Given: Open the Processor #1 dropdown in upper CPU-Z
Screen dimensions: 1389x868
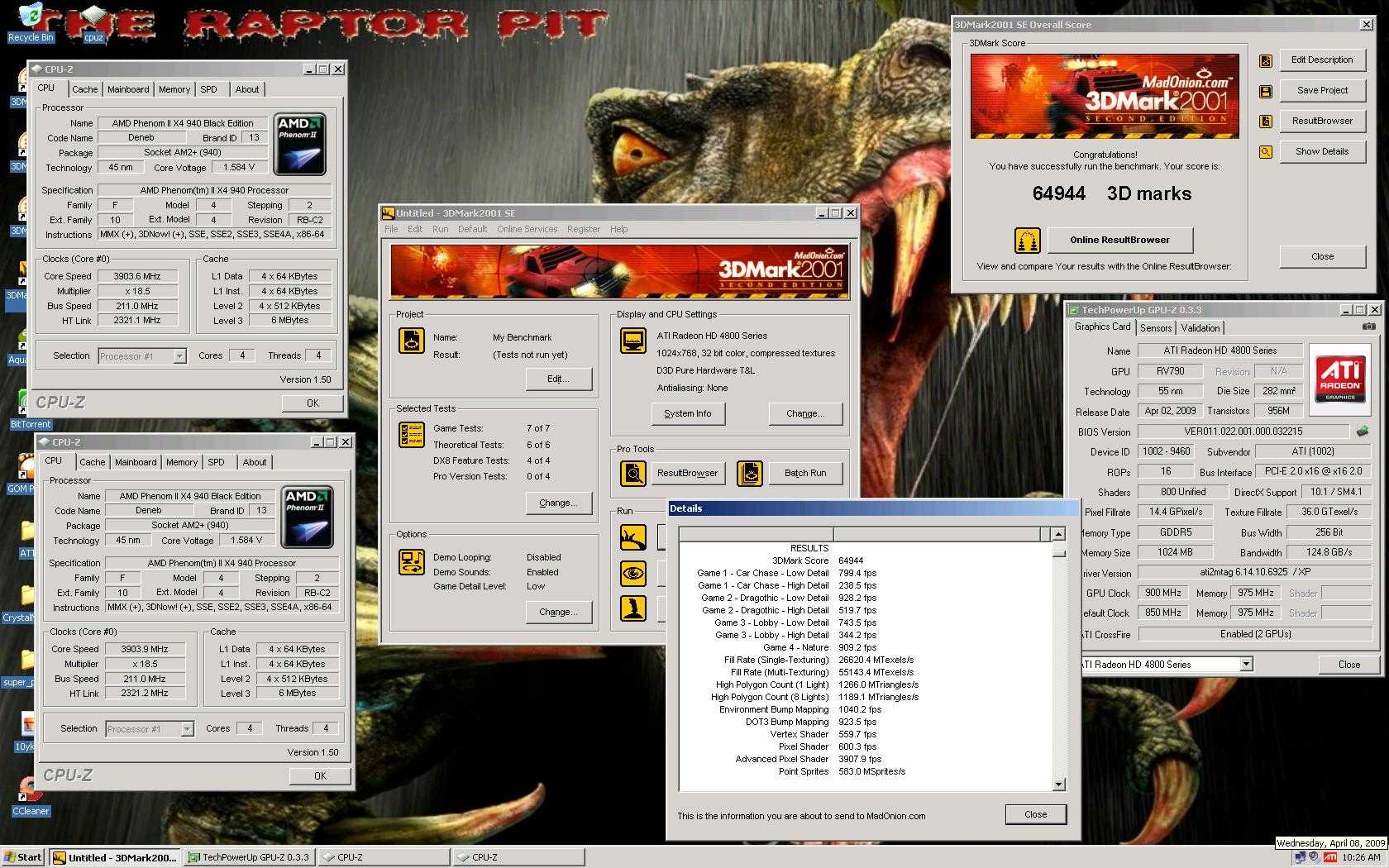Looking at the screenshot, I should [179, 356].
